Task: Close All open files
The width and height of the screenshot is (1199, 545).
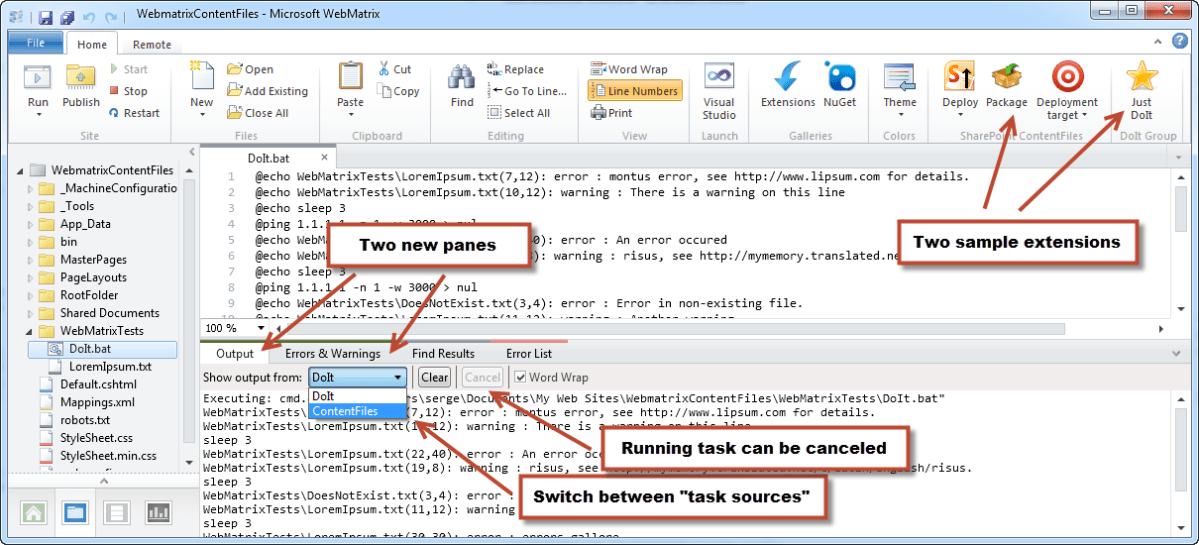Action: point(258,112)
